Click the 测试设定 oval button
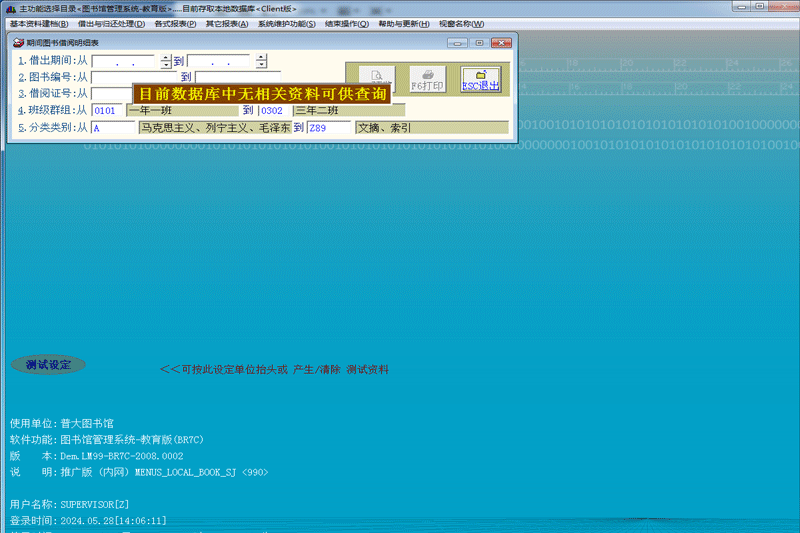The image size is (800, 533). pos(48,365)
